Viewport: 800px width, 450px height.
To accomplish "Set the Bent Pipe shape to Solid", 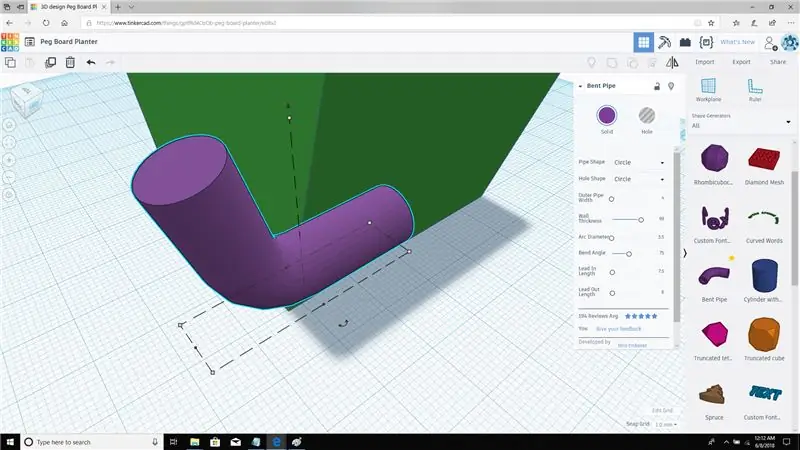I will click(x=607, y=116).
